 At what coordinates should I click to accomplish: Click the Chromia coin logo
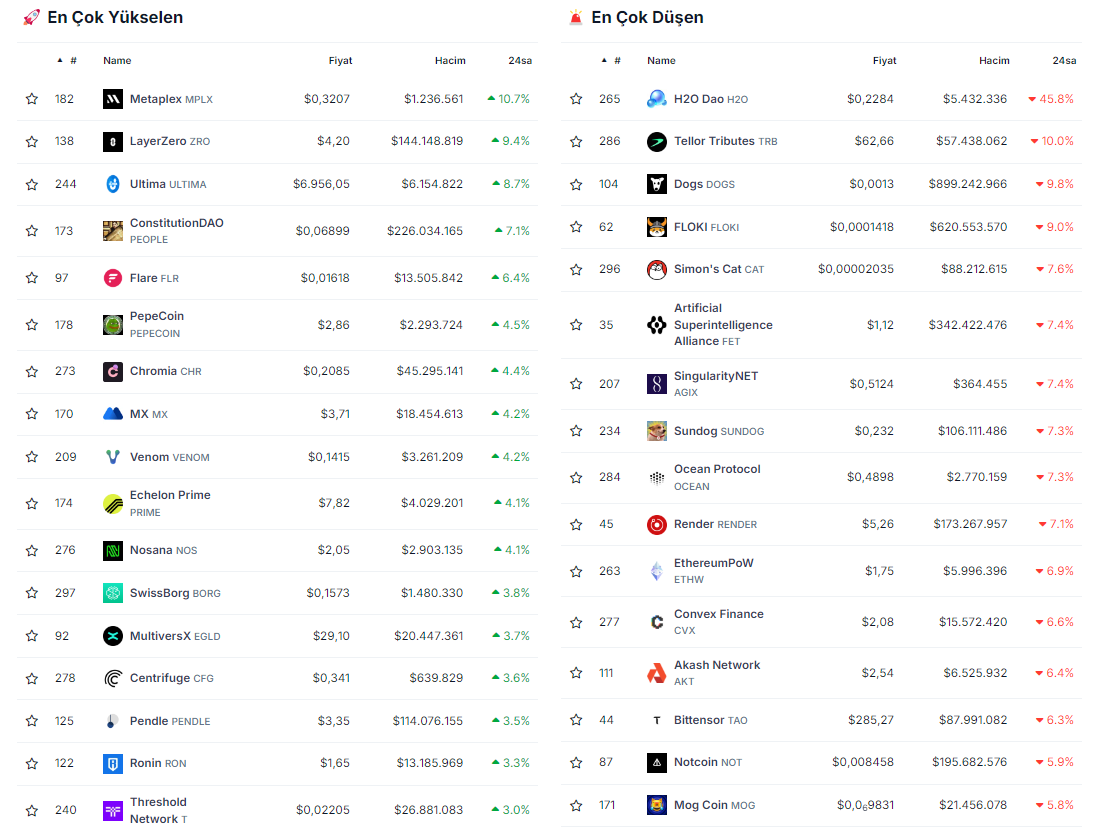click(112, 372)
